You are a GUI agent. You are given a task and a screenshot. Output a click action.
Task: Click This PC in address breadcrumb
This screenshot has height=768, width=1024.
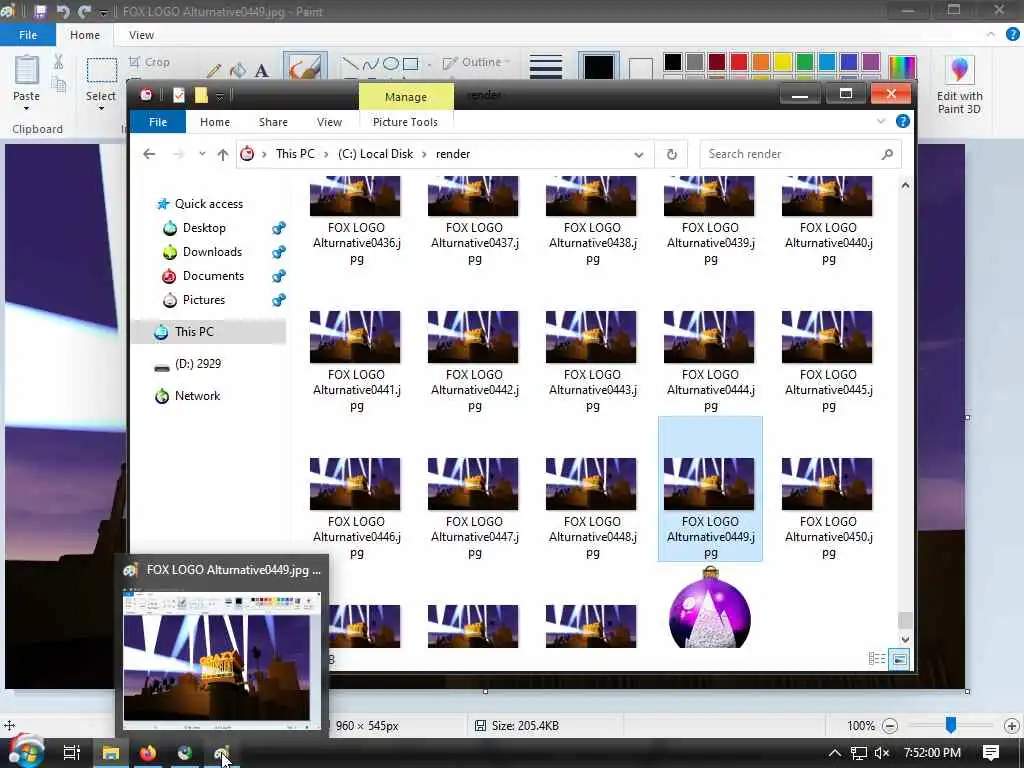click(x=295, y=154)
